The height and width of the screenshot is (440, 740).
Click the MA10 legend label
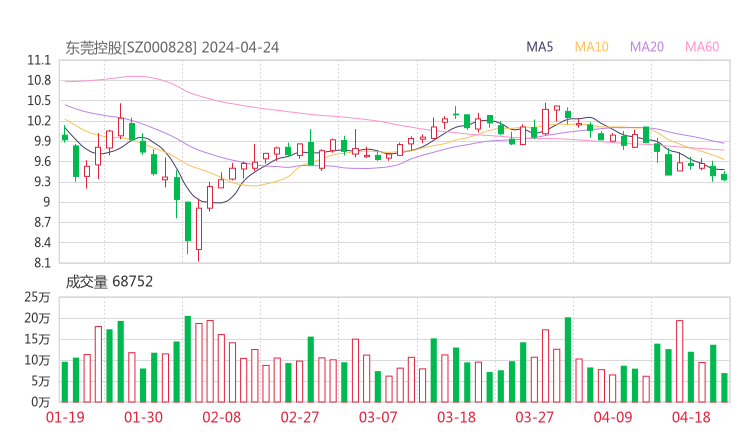[x=591, y=47]
